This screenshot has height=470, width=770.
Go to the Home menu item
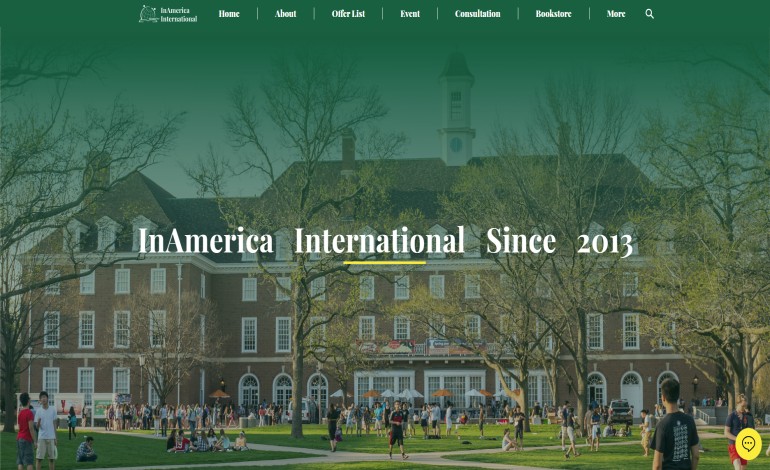(x=229, y=14)
